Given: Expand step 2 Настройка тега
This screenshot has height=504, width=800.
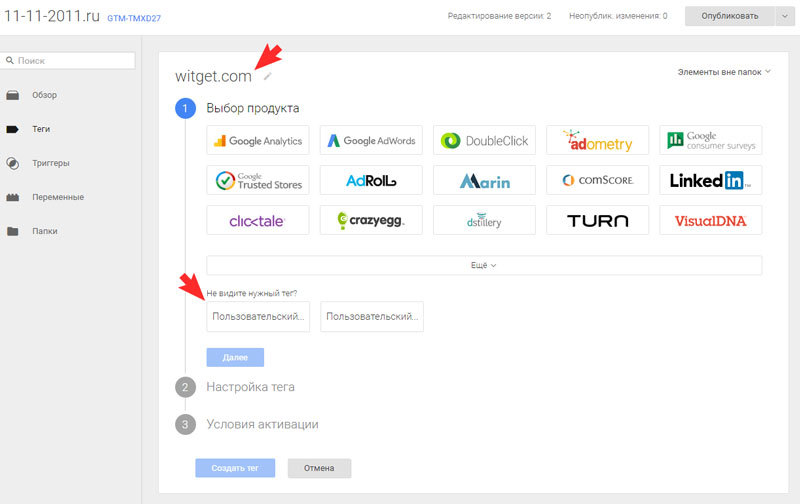Looking at the screenshot, I should pyautogui.click(x=250, y=387).
